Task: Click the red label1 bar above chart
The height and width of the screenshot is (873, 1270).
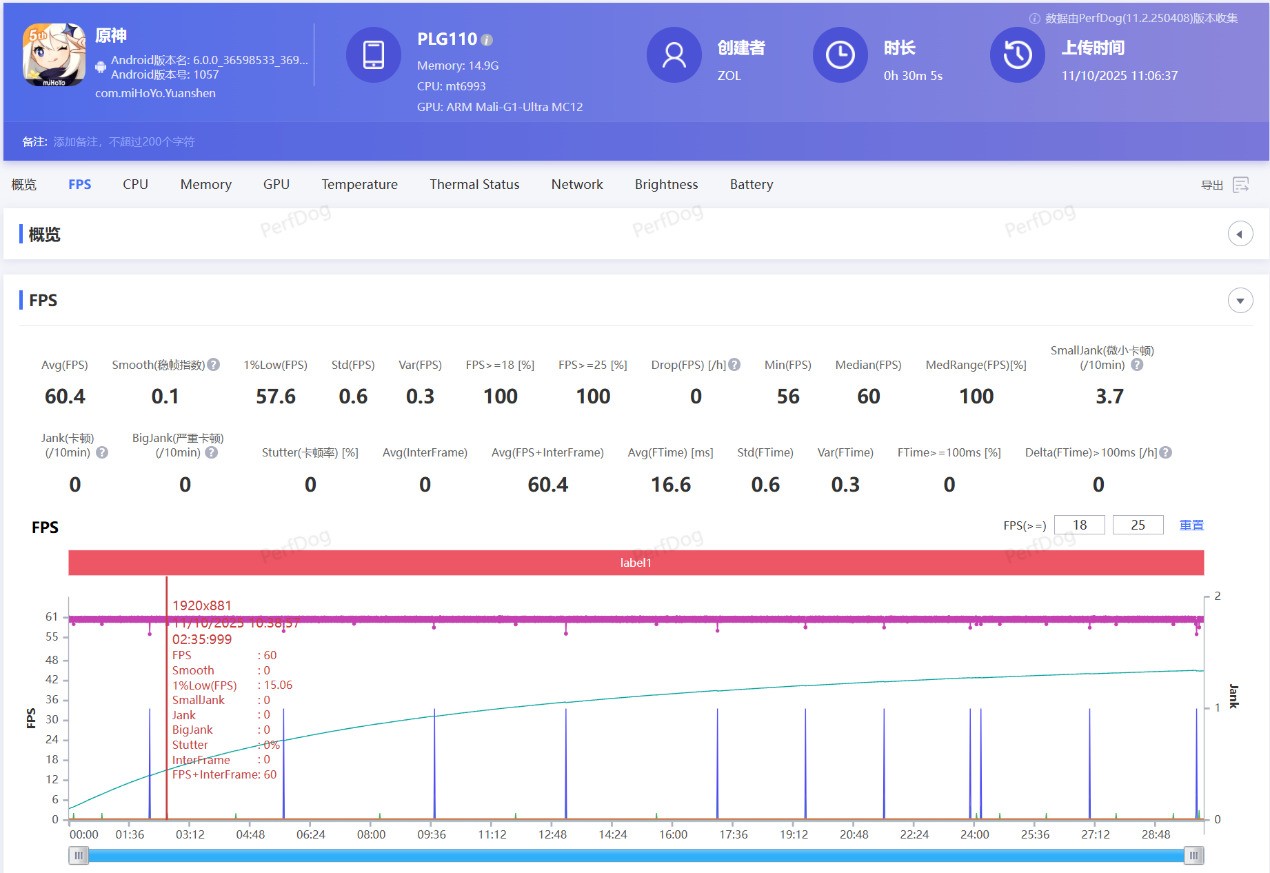Action: coord(635,563)
